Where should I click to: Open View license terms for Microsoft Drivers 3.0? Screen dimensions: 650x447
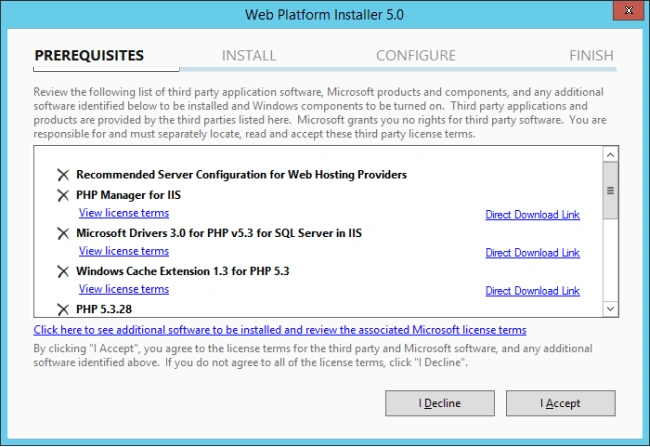(124, 251)
